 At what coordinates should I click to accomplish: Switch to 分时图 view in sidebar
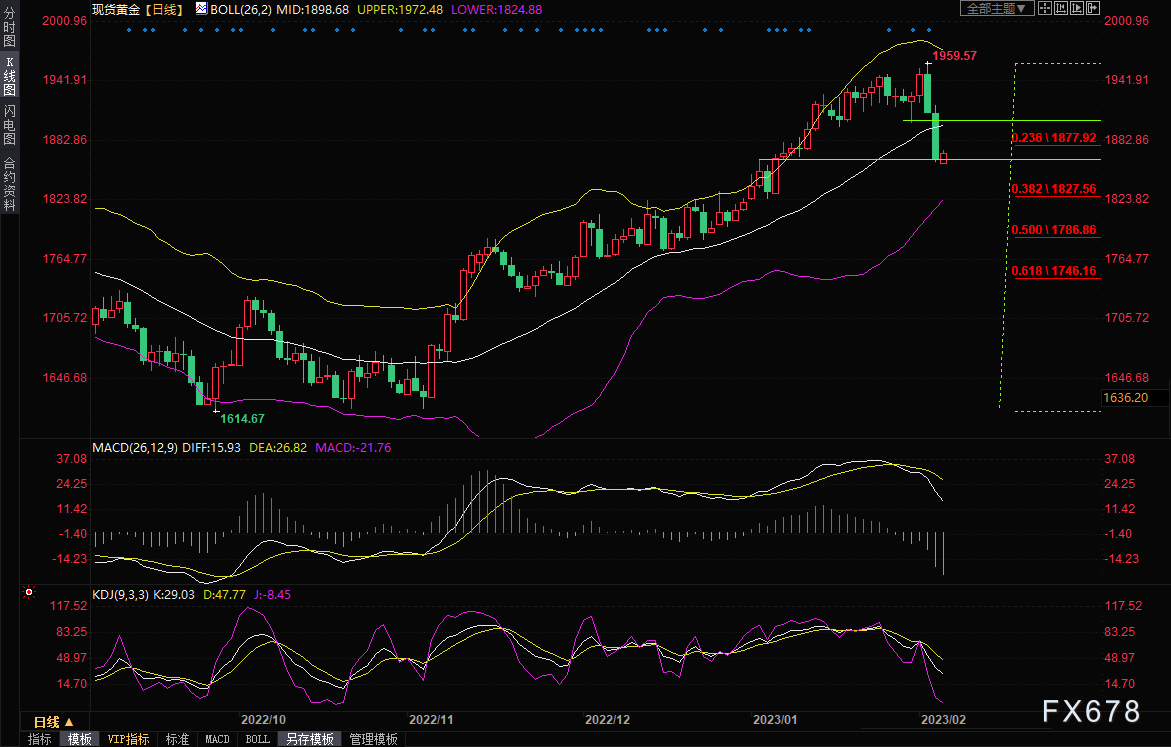9,28
